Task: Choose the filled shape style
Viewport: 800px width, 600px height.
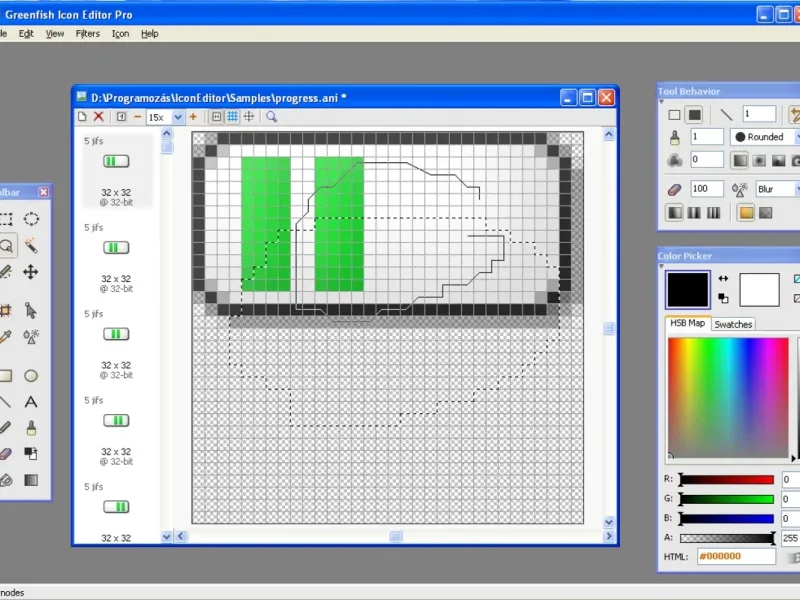Action: (x=694, y=115)
